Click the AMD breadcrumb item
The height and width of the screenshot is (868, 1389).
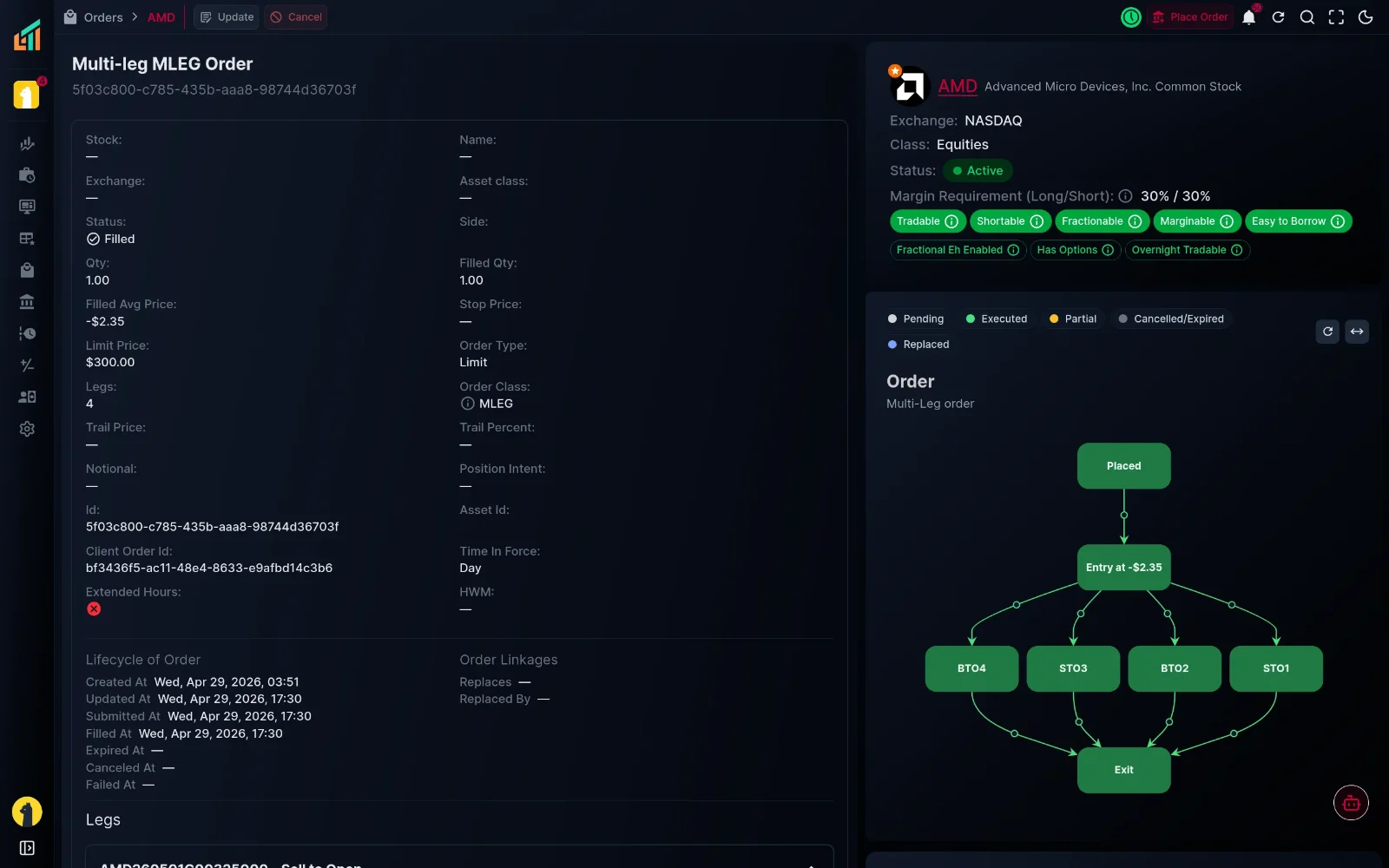[161, 17]
